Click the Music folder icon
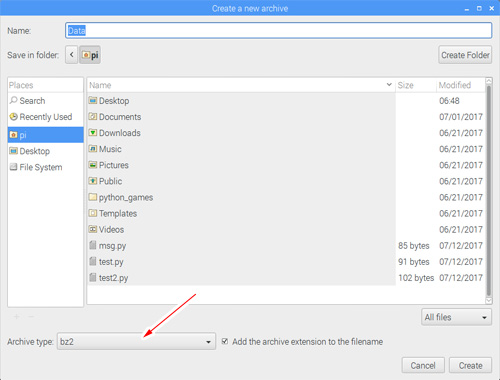Viewport: 500px width, 380px height. (93, 148)
